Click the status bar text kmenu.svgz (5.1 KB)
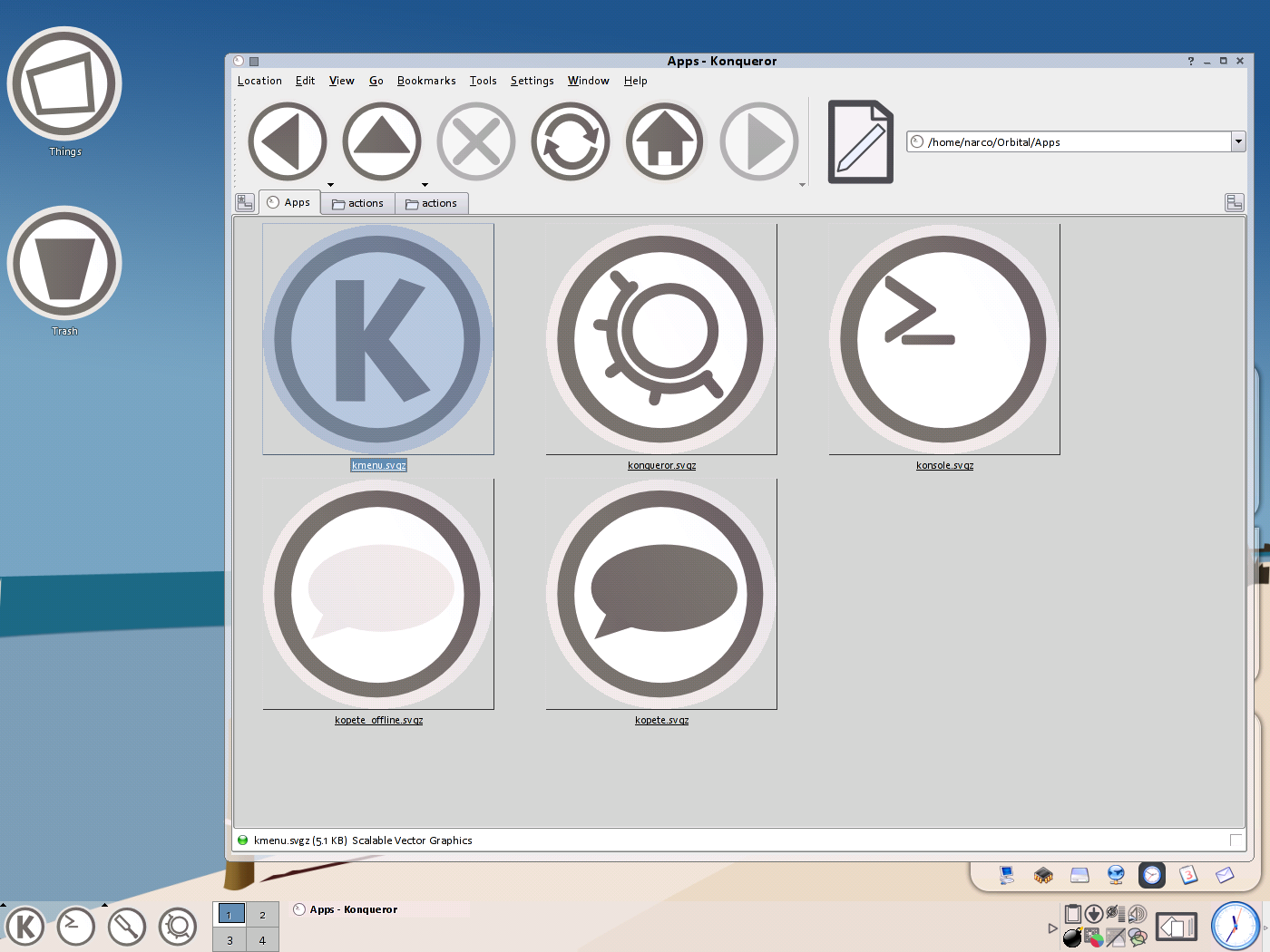This screenshot has height=952, width=1270. coord(300,840)
